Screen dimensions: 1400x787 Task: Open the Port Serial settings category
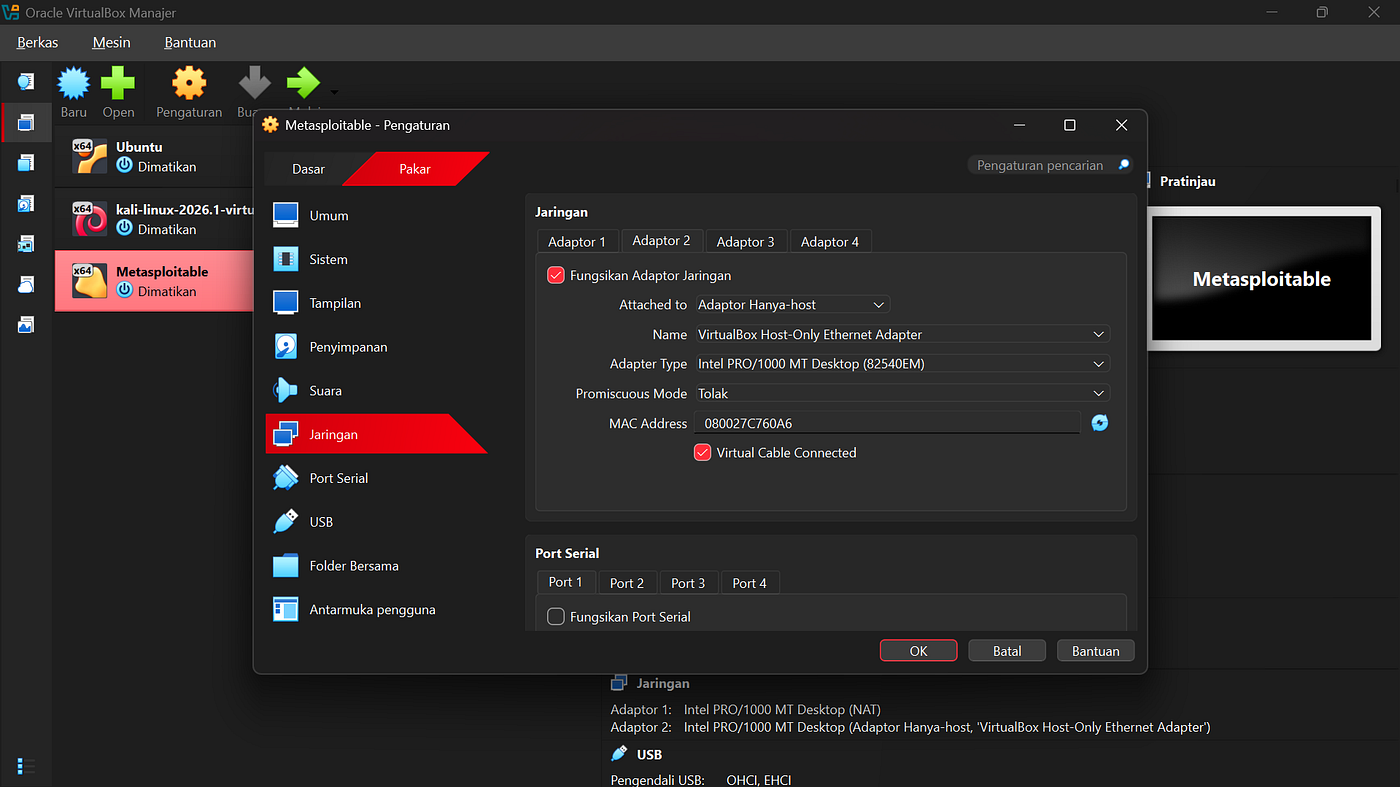[375, 478]
